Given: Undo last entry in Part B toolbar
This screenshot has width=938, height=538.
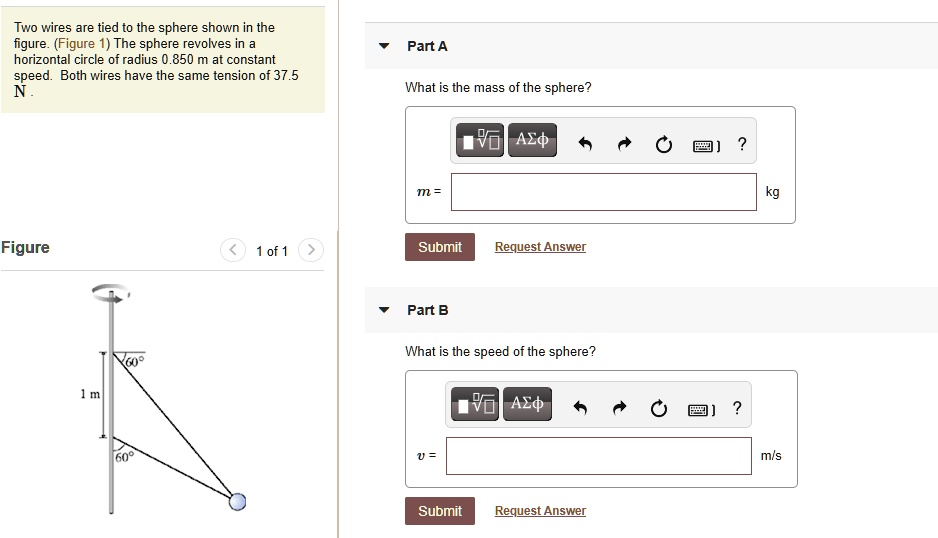Looking at the screenshot, I should click(582, 409).
